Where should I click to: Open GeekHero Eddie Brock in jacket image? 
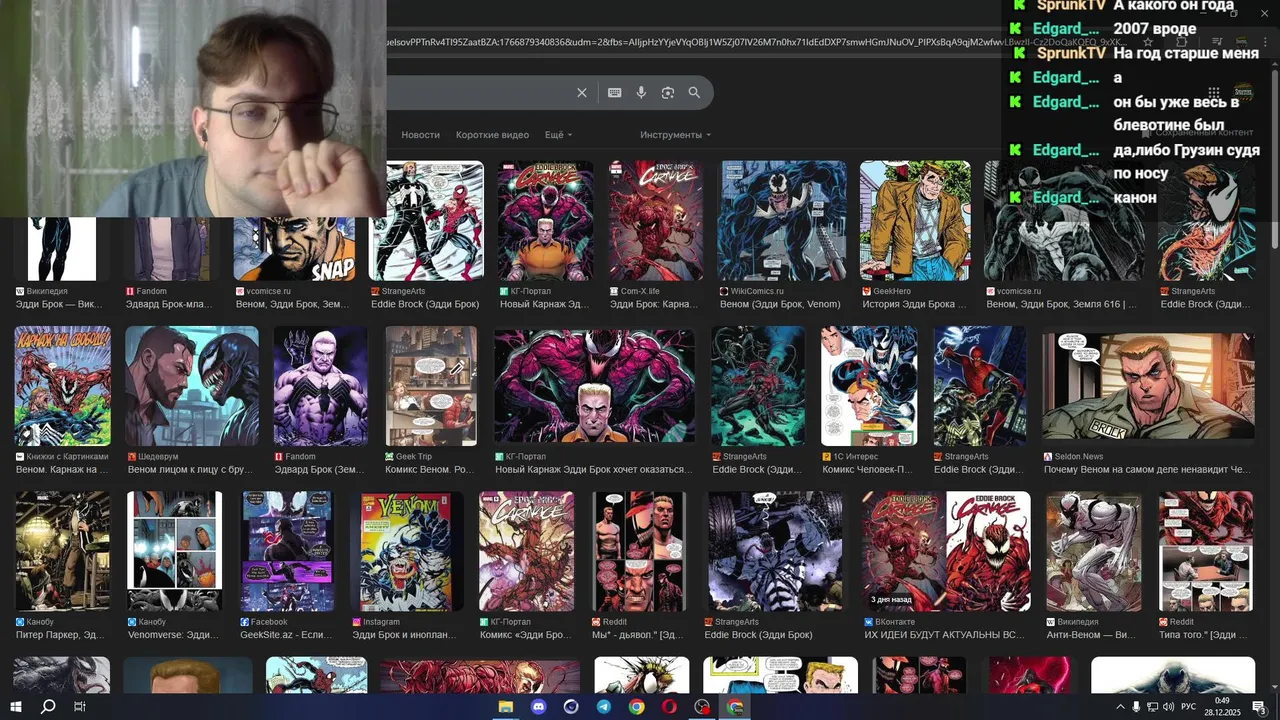click(915, 220)
